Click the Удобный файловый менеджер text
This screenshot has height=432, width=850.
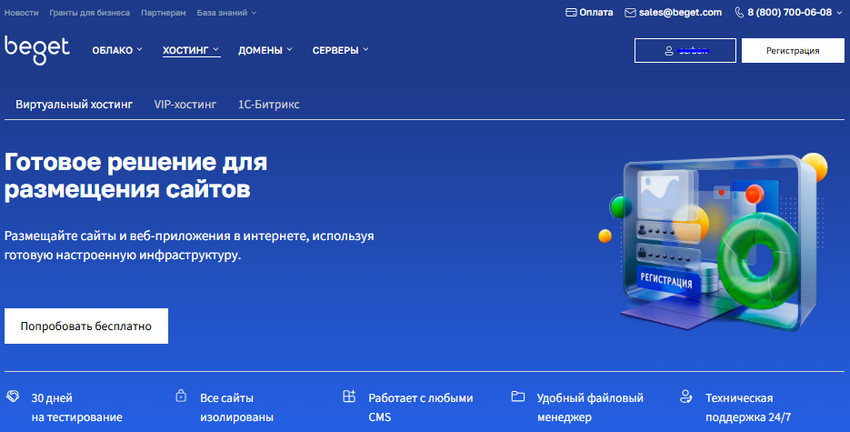590,408
